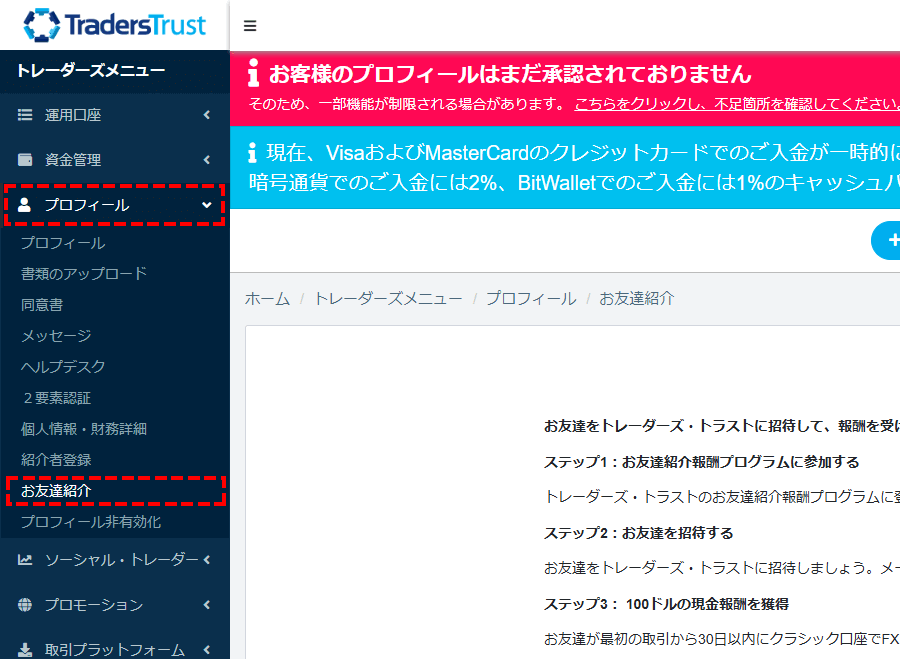The height and width of the screenshot is (659, 900).
Task: Click the info icon in blue notice banner
Action: pos(252,152)
